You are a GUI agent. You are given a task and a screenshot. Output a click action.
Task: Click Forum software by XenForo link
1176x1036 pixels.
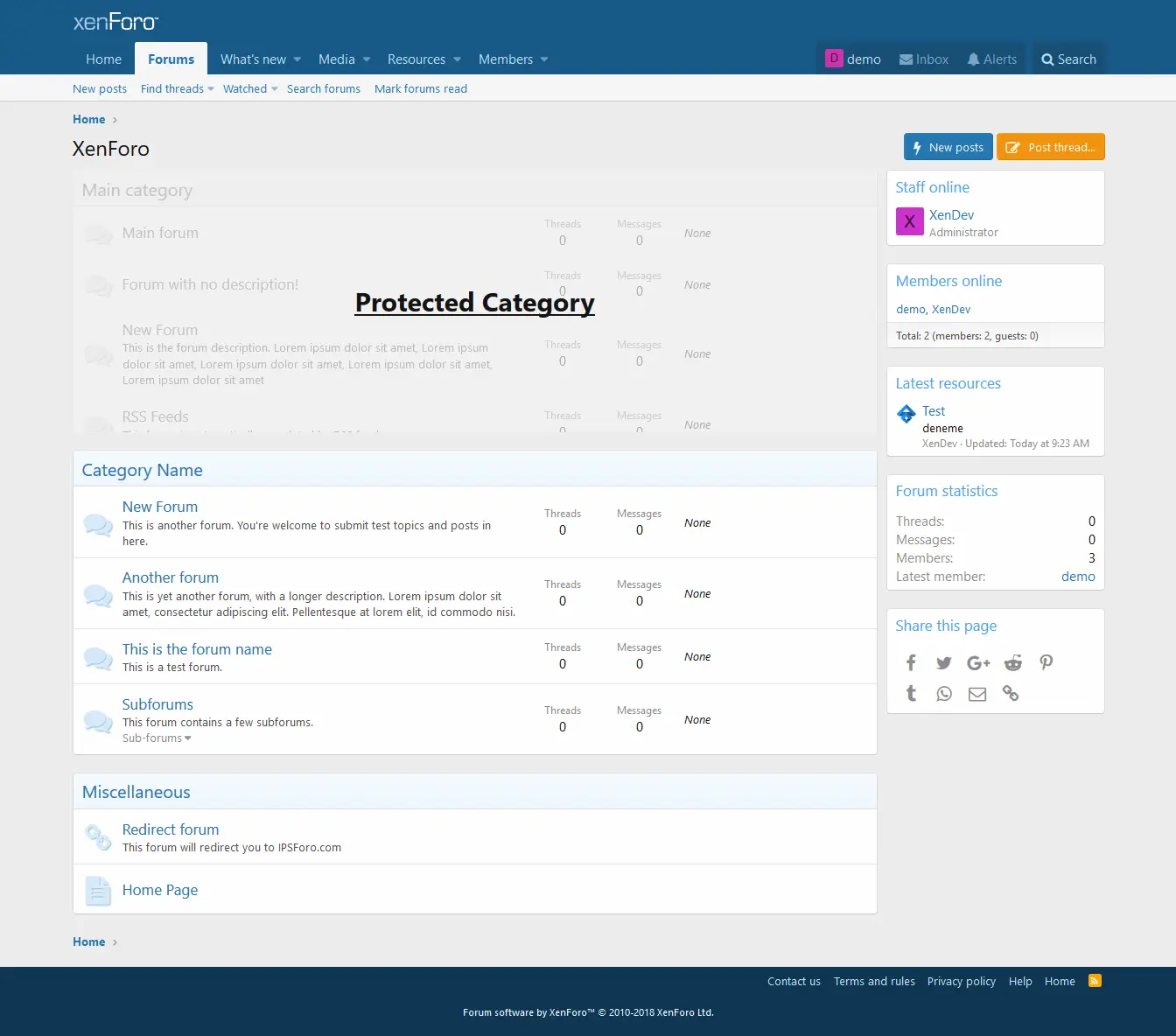tap(588, 1012)
